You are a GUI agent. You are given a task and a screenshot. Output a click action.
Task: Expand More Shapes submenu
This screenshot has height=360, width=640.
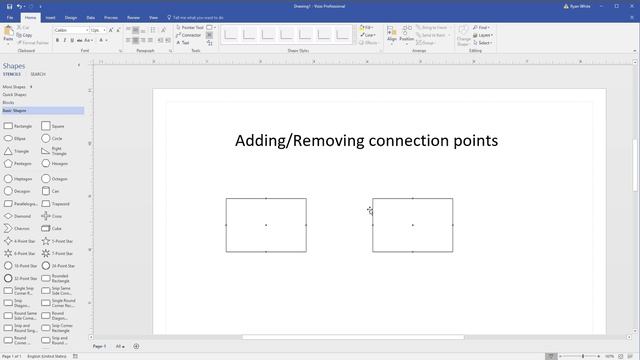pos(17,87)
